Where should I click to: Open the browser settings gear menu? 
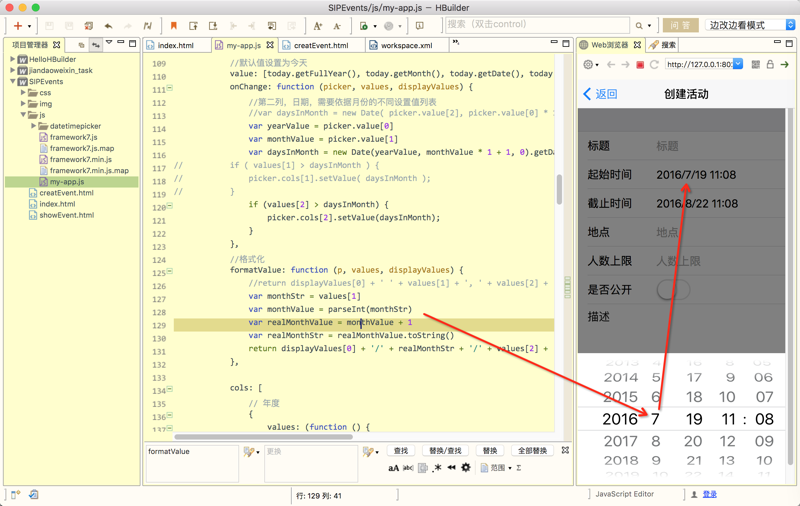coord(591,64)
